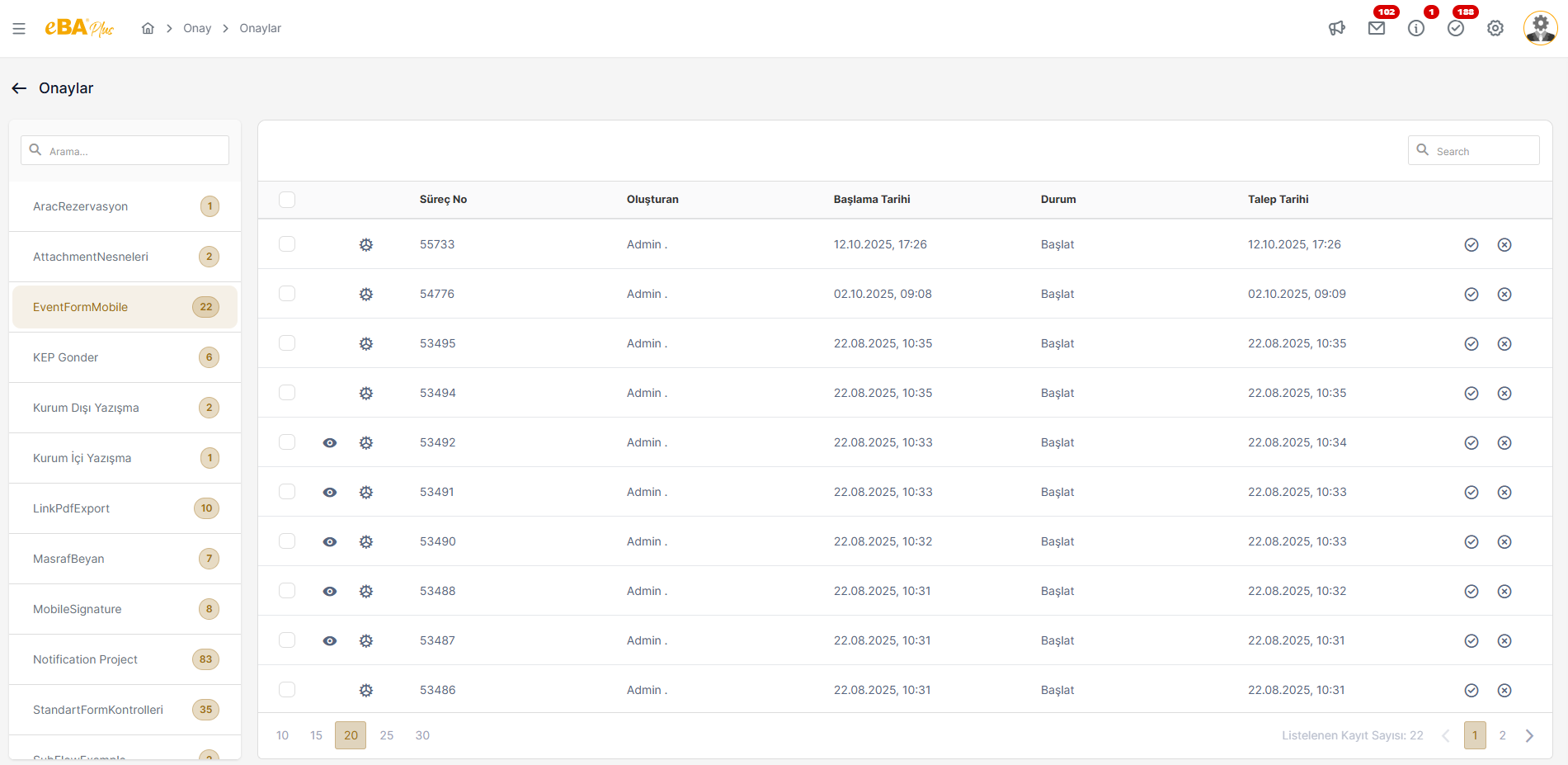The width and height of the screenshot is (1568, 765).
Task: Open gear actions for process 53495
Action: coord(366,344)
